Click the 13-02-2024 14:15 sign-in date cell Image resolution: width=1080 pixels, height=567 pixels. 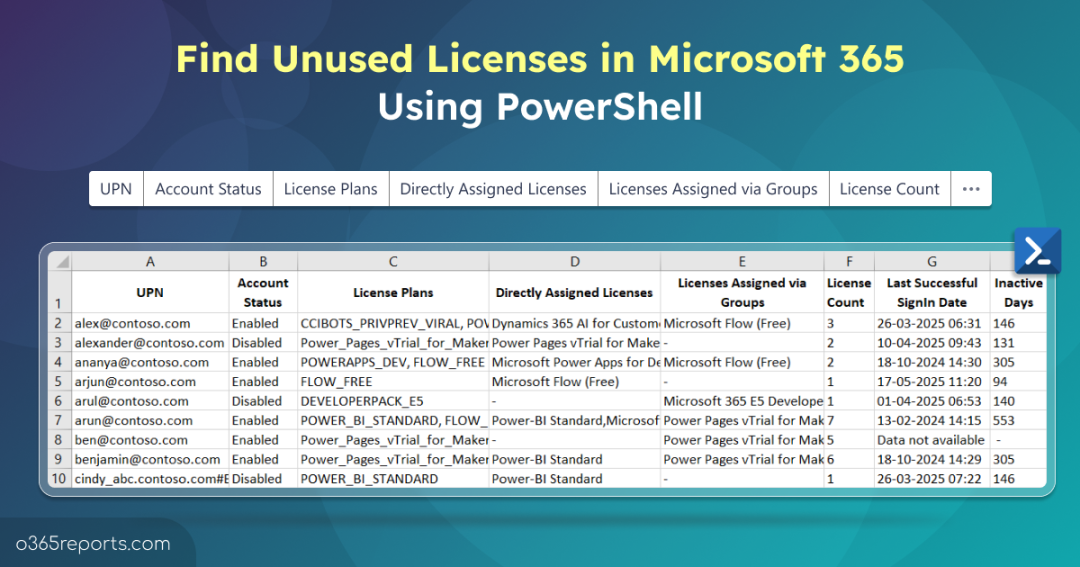(932, 420)
